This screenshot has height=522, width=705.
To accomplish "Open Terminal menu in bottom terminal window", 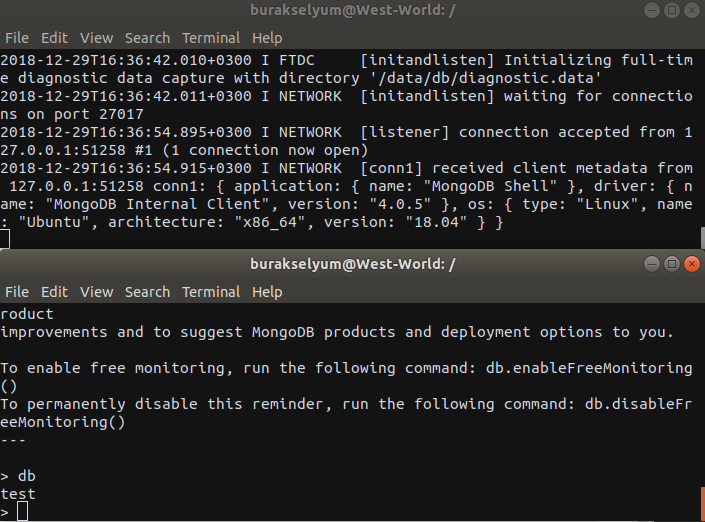I will tap(211, 292).
